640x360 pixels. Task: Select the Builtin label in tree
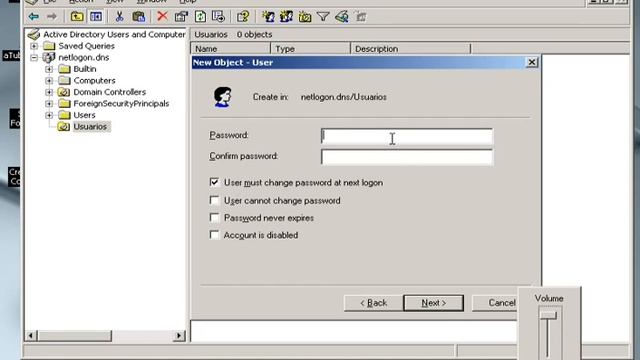[85, 69]
